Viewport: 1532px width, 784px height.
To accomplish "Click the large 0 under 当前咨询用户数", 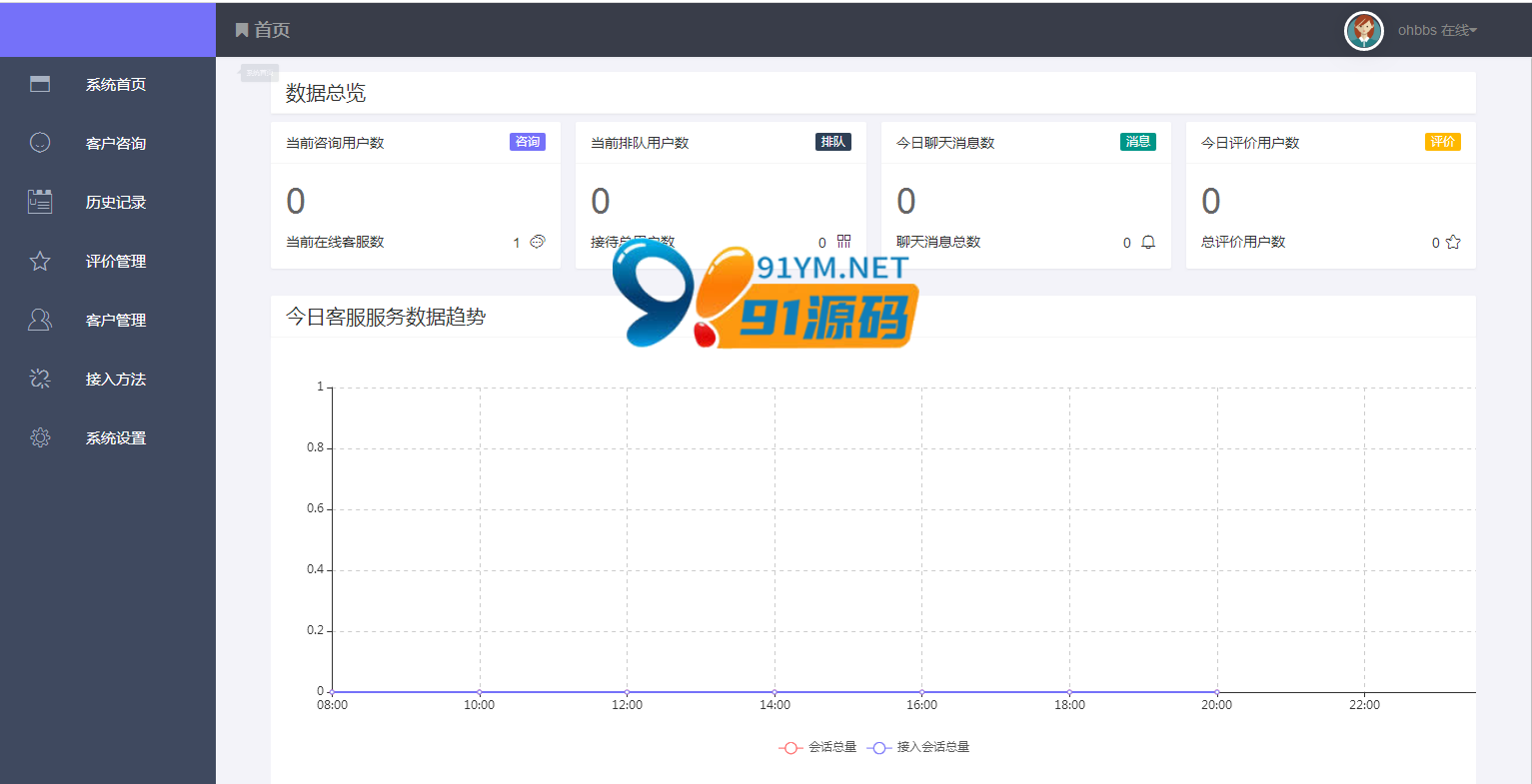I will [296, 202].
